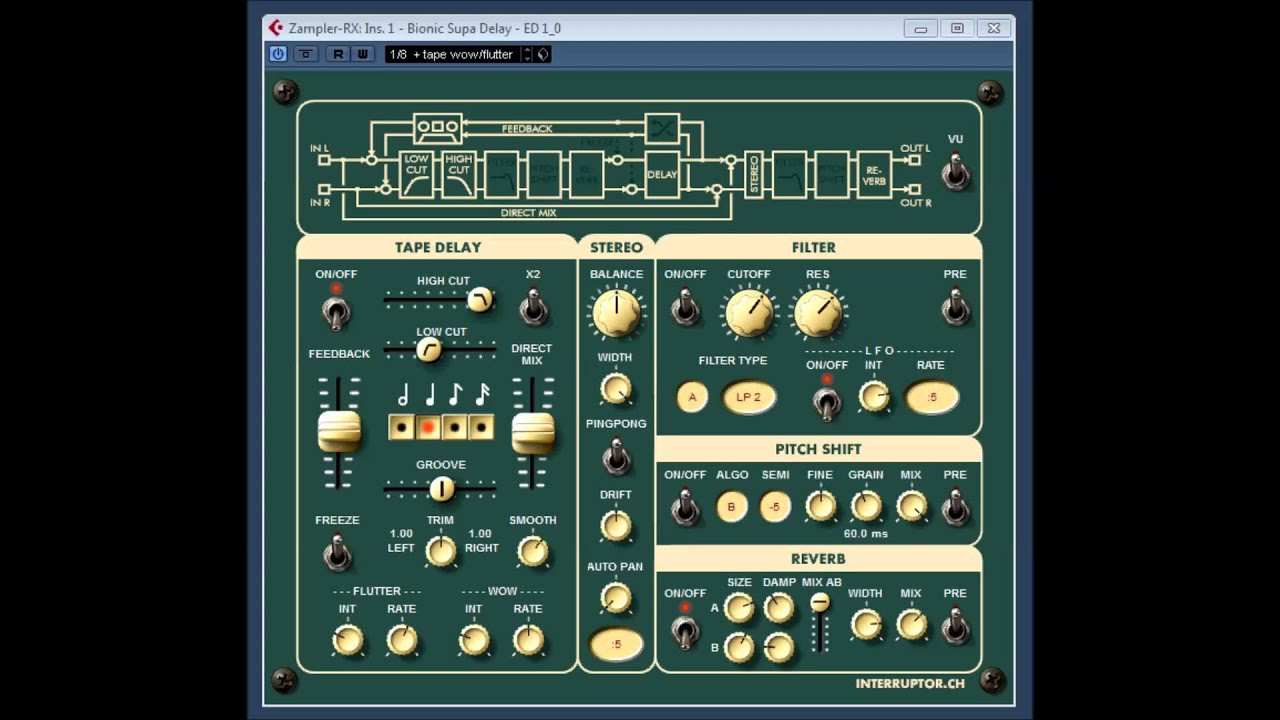Click the Reverb SIZE A knob
The width and height of the screenshot is (1280, 720).
pyautogui.click(x=739, y=607)
